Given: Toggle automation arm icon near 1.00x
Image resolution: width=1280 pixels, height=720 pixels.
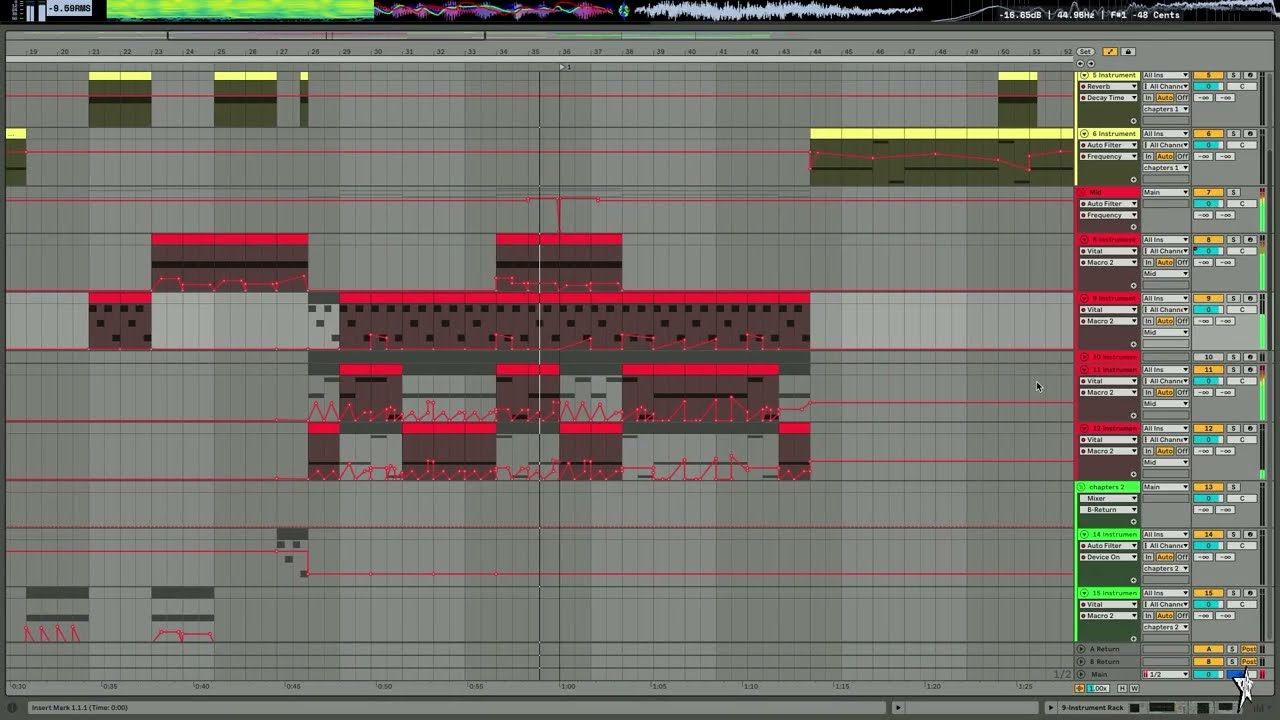Looking at the screenshot, I should click(x=1080, y=688).
